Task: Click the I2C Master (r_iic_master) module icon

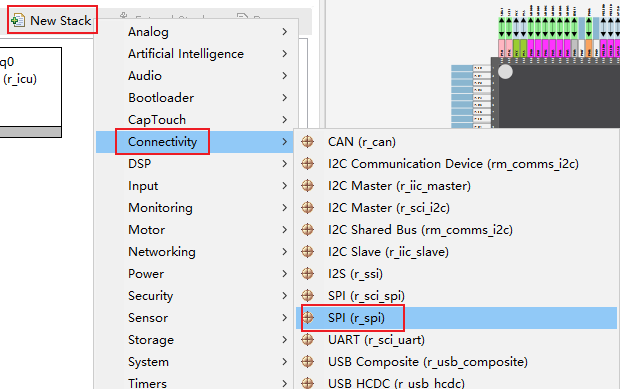Action: click(308, 185)
